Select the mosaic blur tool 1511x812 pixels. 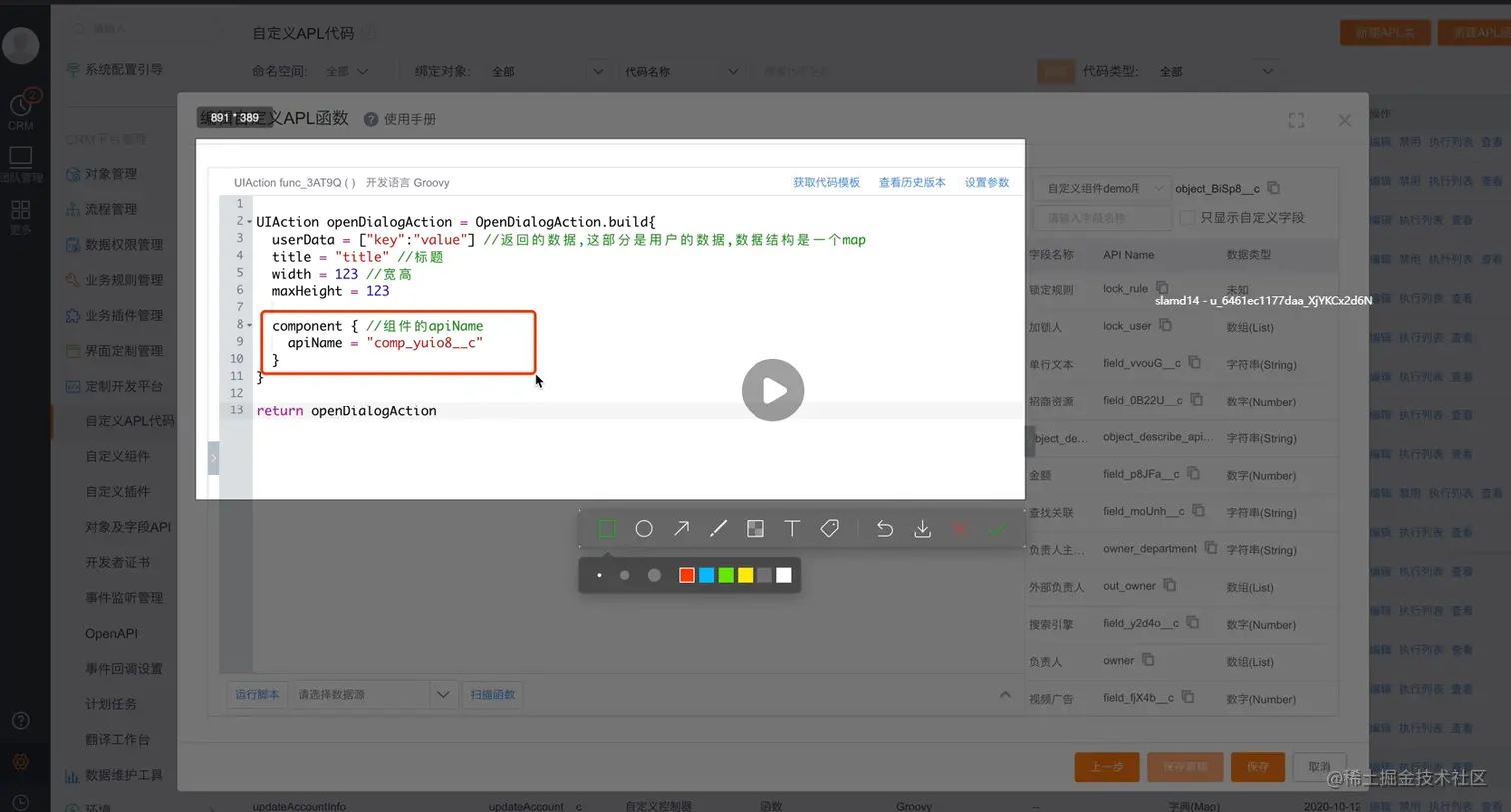coord(755,529)
